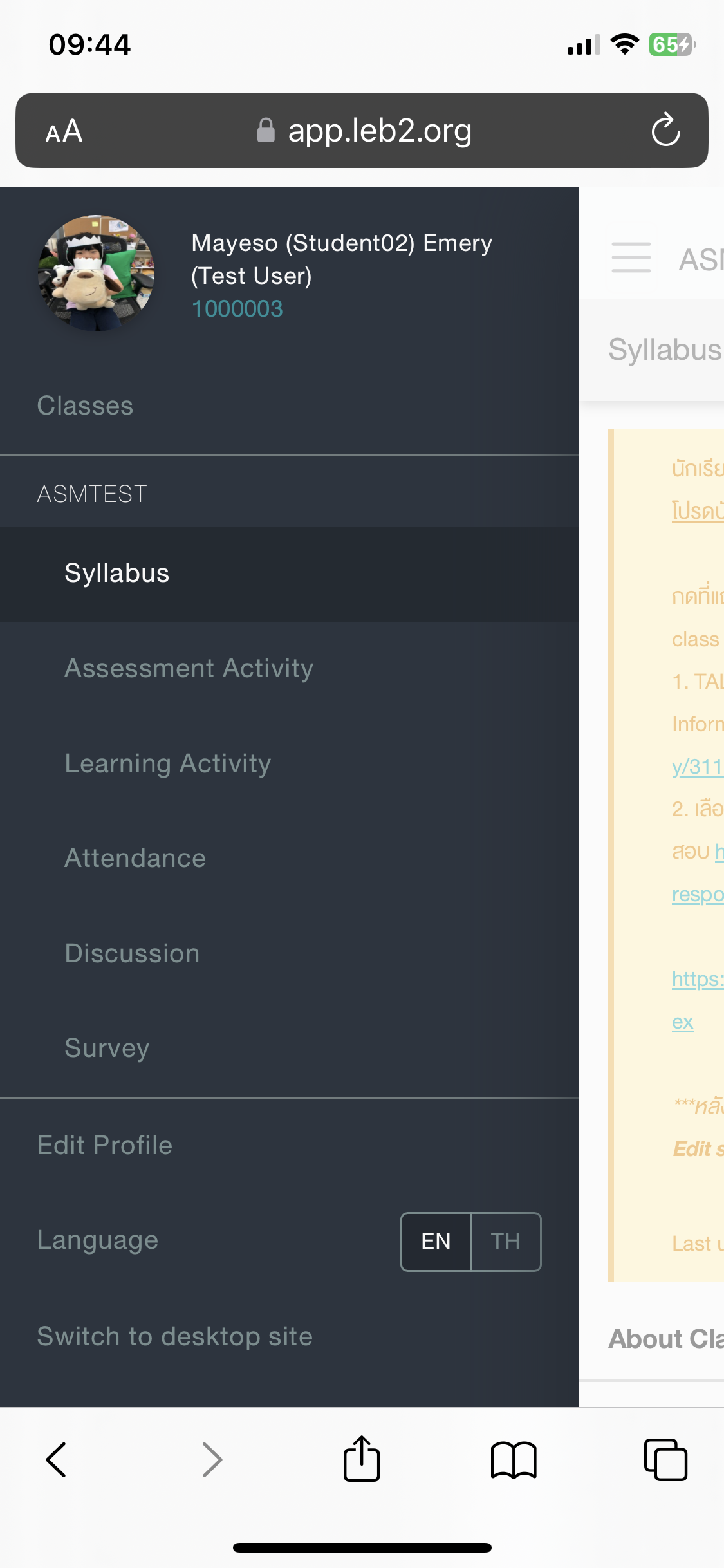Viewport: 724px width, 1568px height.
Task: Switch language to EN
Action: [436, 1242]
